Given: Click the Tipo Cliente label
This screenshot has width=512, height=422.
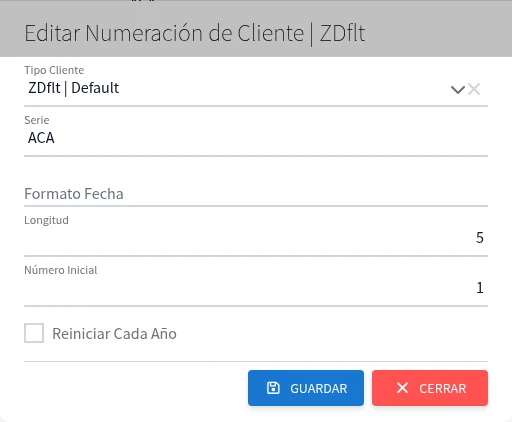Looking at the screenshot, I should pos(54,70).
